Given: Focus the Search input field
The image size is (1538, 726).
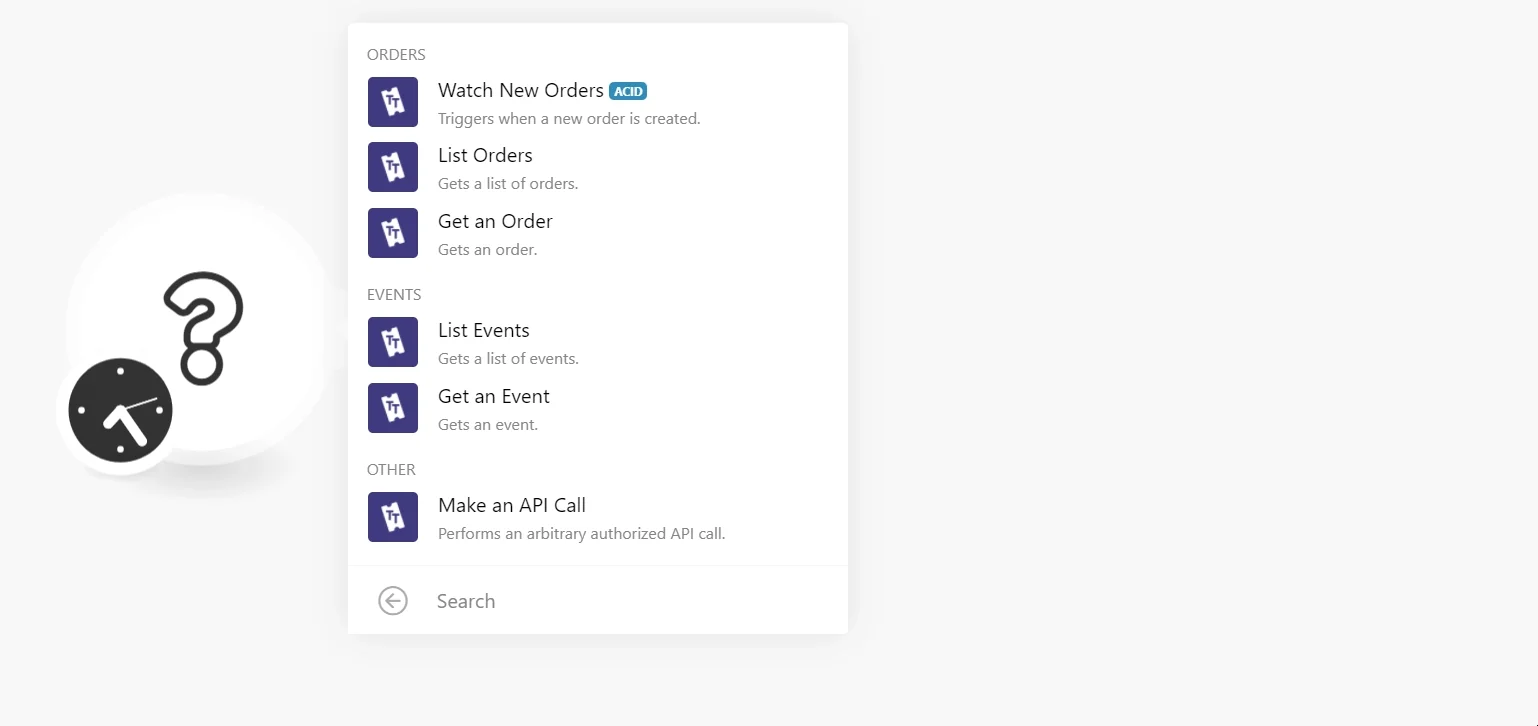Looking at the screenshot, I should pos(630,601).
